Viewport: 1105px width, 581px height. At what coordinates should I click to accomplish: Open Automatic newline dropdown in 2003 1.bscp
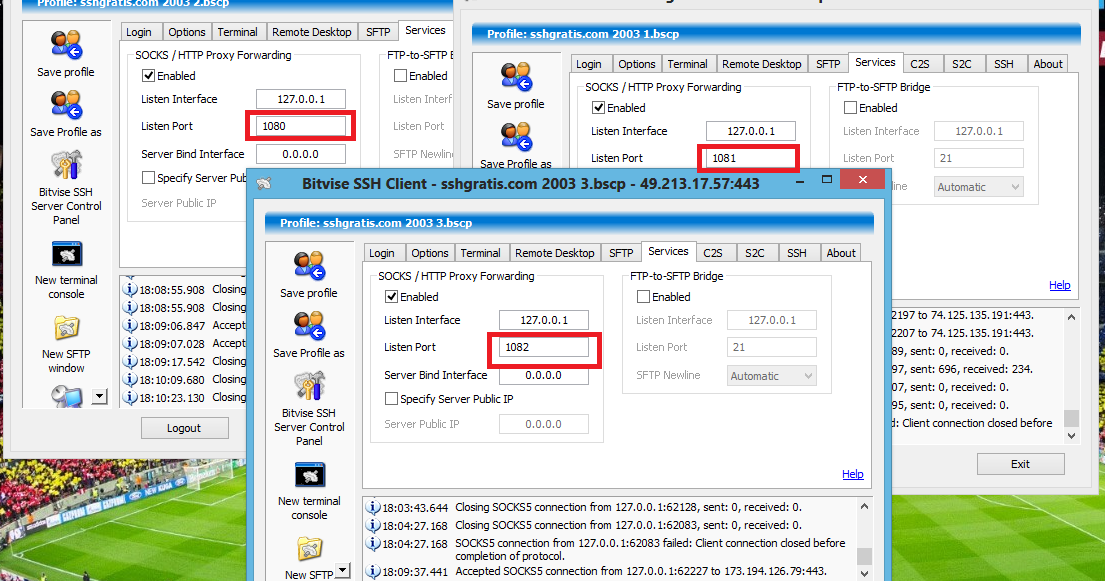coord(979,187)
